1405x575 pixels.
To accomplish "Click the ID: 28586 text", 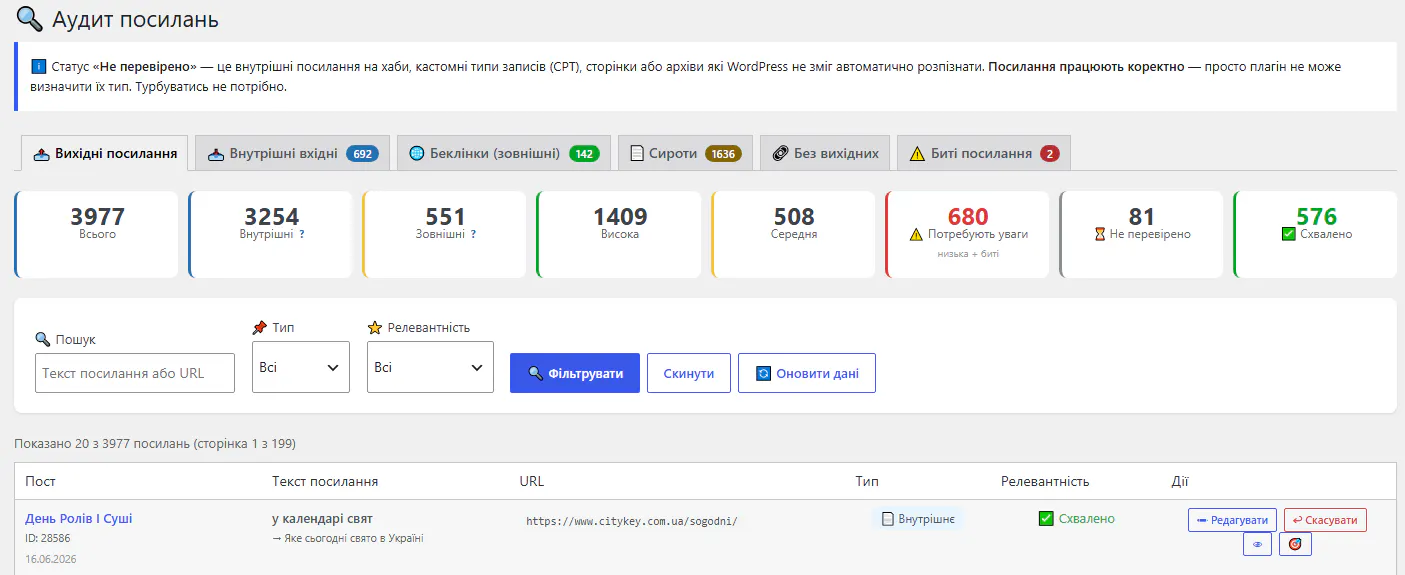I will [48, 538].
